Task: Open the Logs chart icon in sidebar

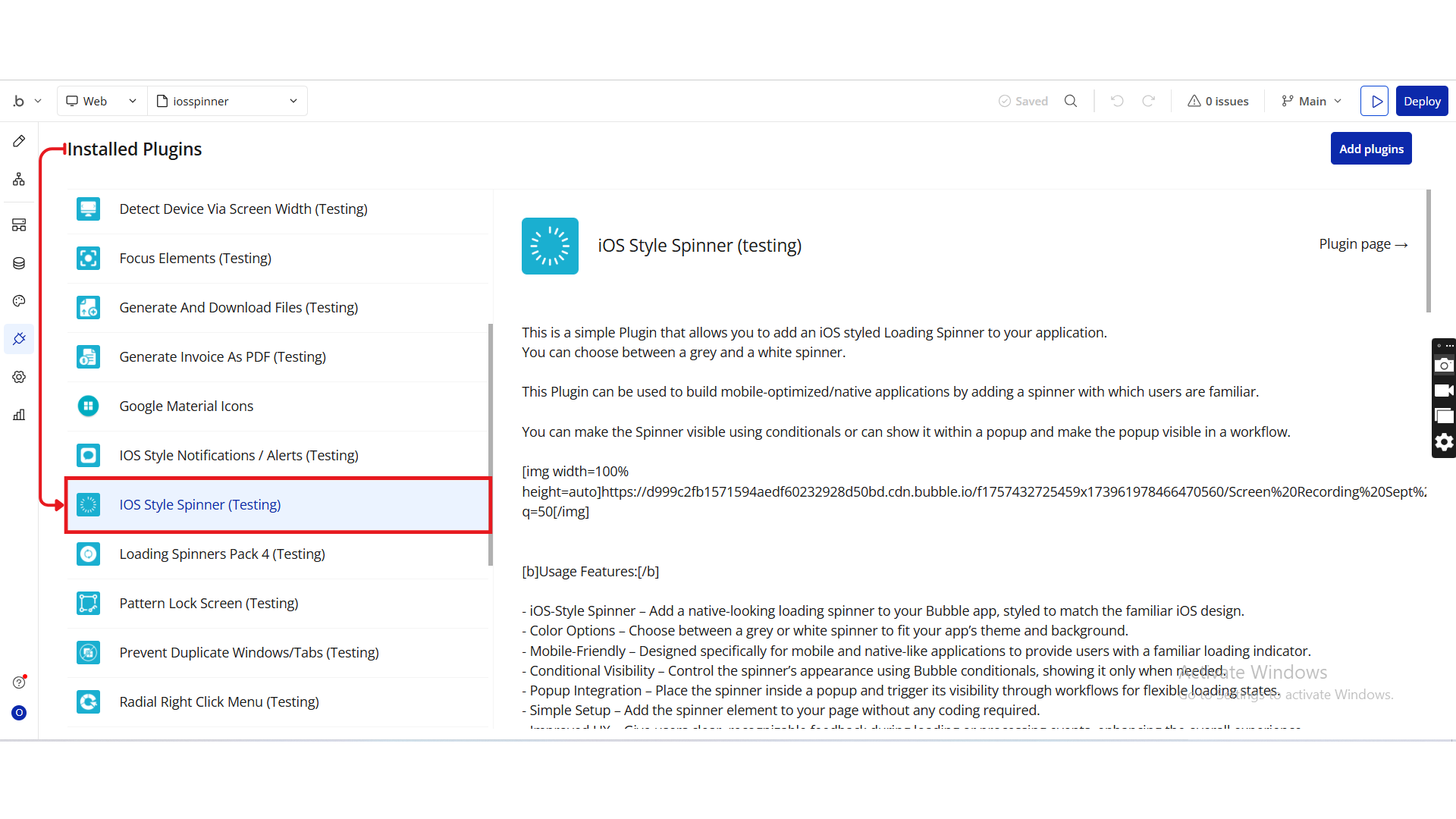Action: [19, 415]
